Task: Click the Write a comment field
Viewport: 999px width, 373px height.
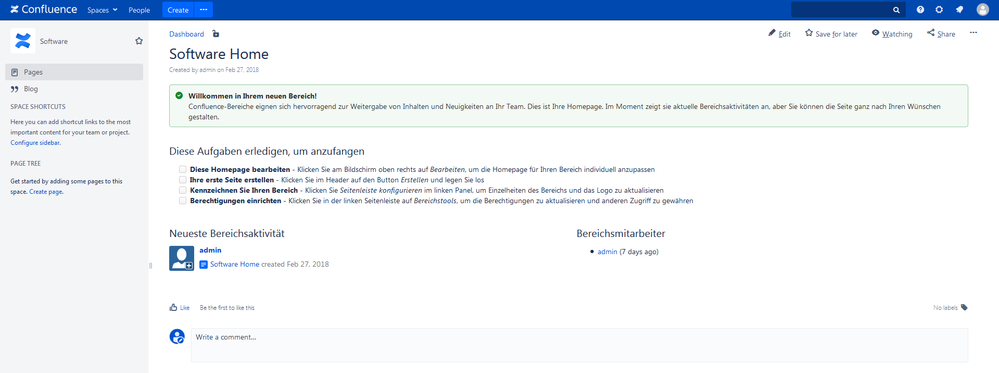Action: pos(579,345)
